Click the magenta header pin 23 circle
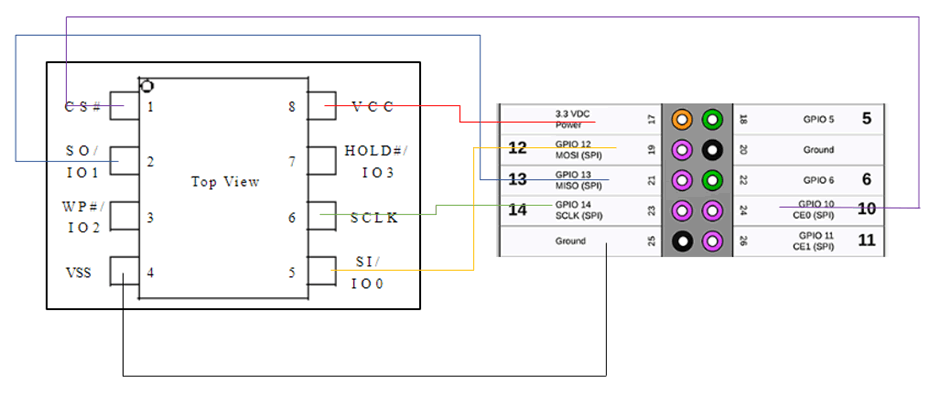 pyautogui.click(x=682, y=210)
